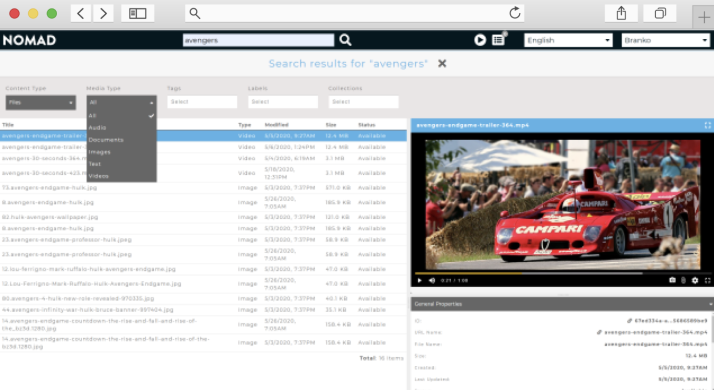Screen dimensions: 714x390
Task: Click the General Properties panel scrollbar
Action: (712, 328)
